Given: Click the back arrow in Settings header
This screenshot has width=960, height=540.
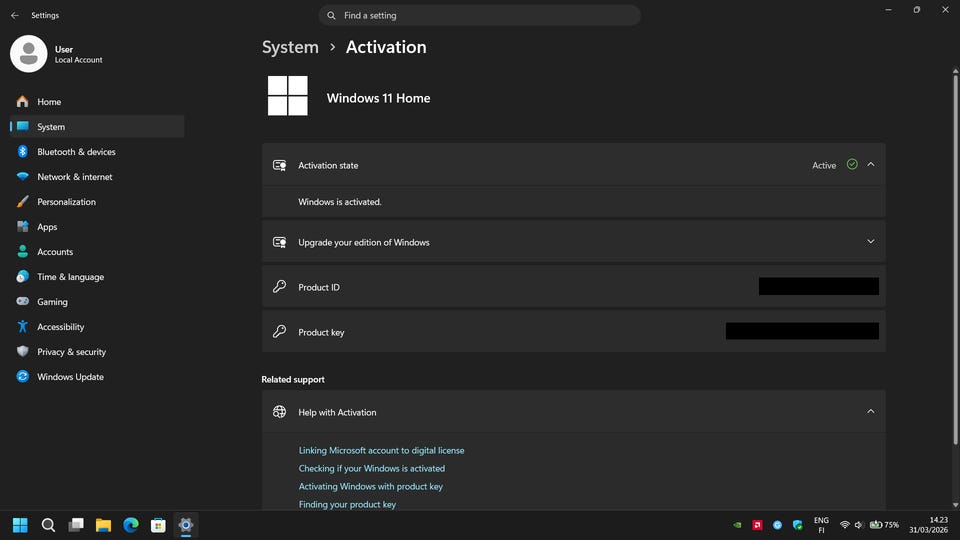Looking at the screenshot, I should coord(14,16).
